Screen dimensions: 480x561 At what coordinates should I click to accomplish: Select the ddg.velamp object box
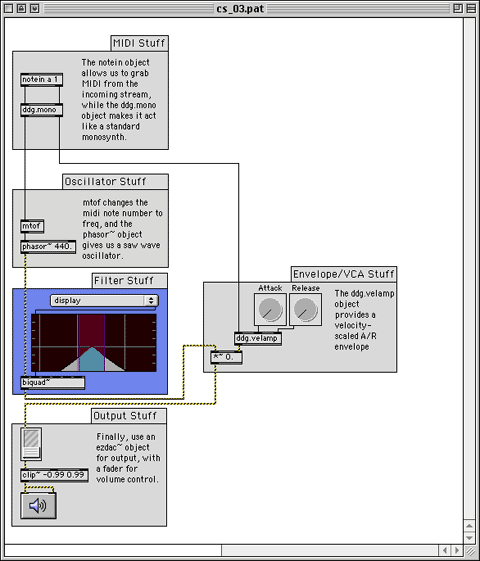coord(258,338)
